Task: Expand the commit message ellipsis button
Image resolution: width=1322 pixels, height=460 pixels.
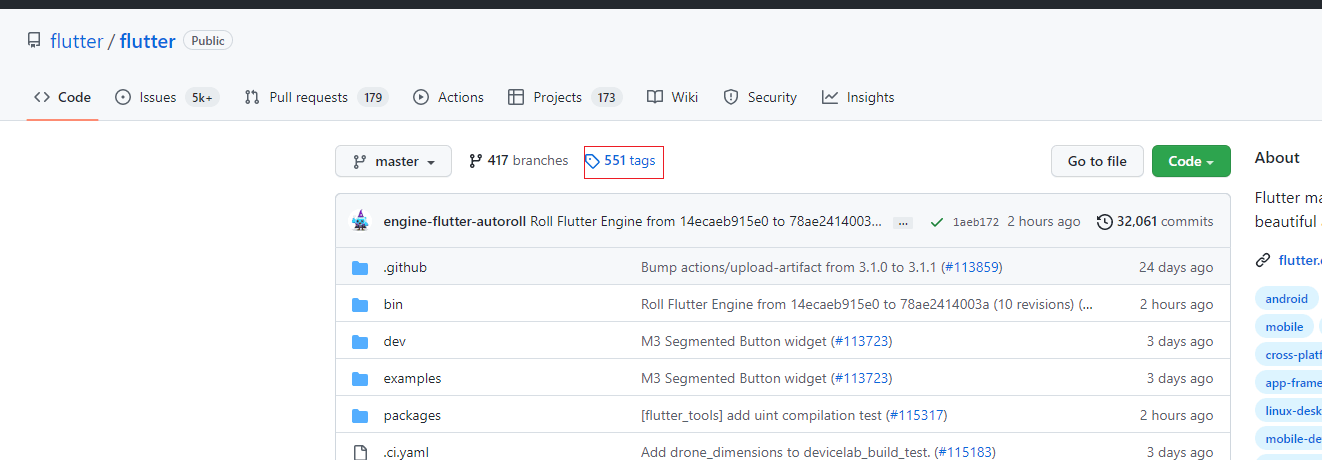Action: pyautogui.click(x=903, y=222)
